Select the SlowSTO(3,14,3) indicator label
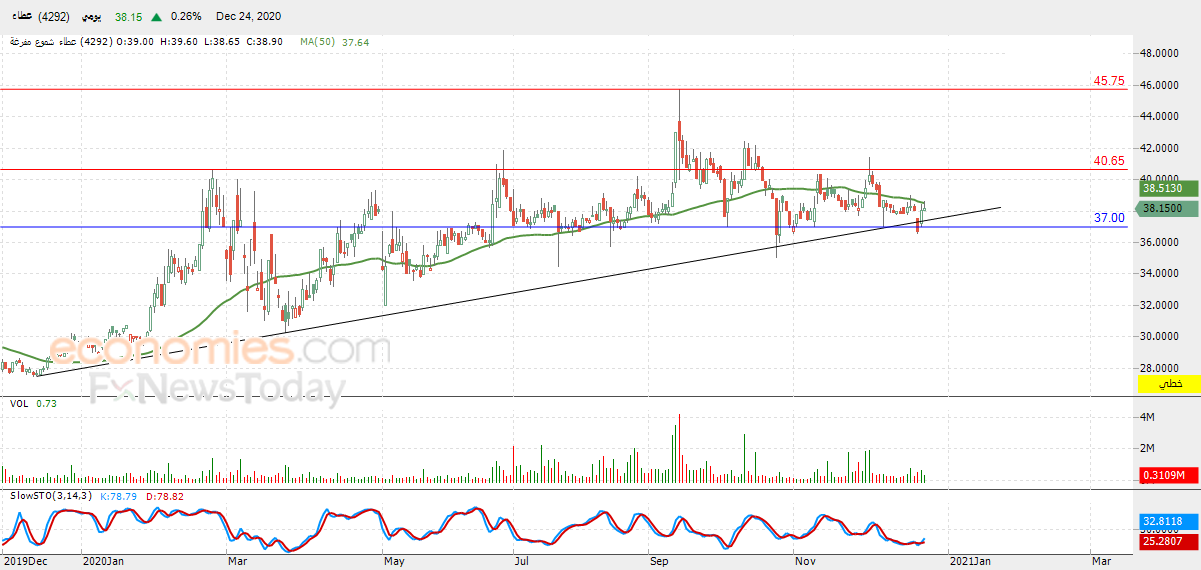Viewport: 1201px width, 570px height. point(53,495)
